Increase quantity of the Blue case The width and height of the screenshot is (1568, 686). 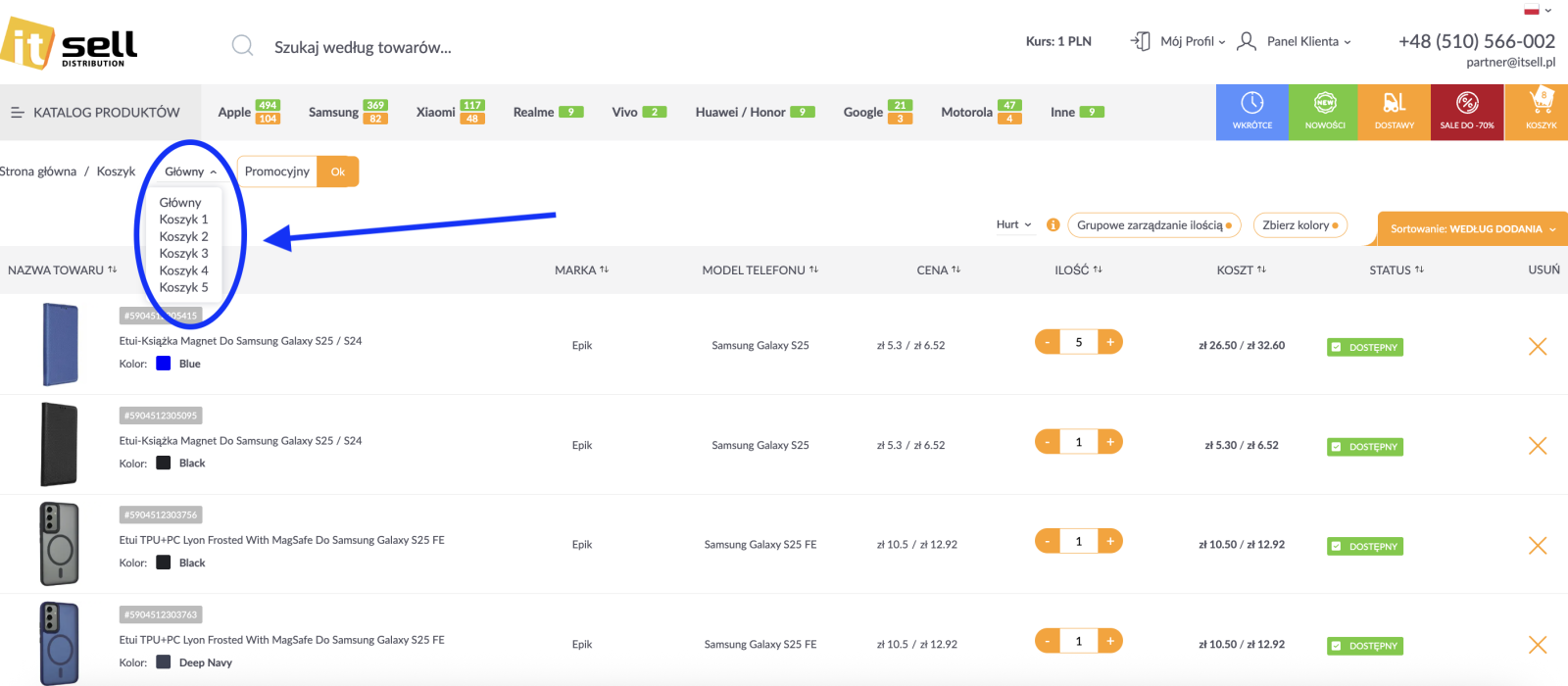click(x=1110, y=342)
